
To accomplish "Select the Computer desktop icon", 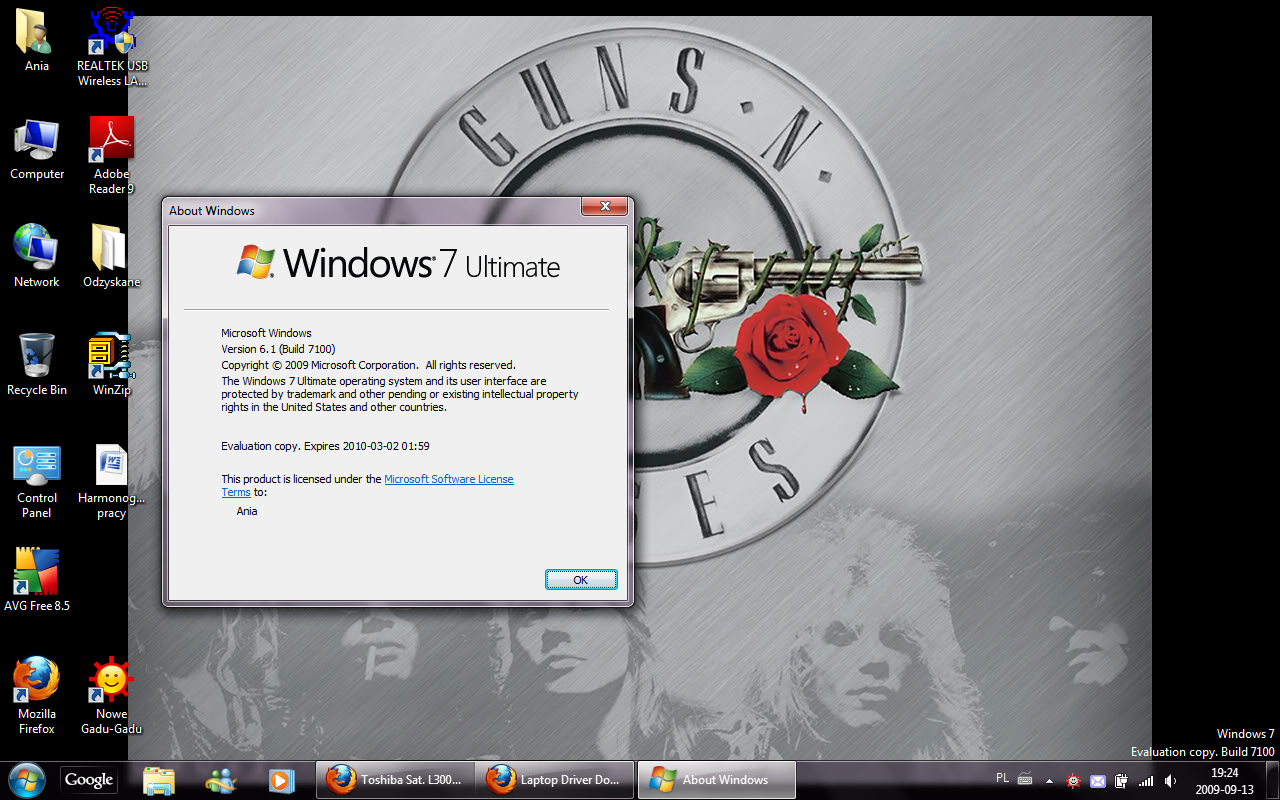I will tap(37, 150).
